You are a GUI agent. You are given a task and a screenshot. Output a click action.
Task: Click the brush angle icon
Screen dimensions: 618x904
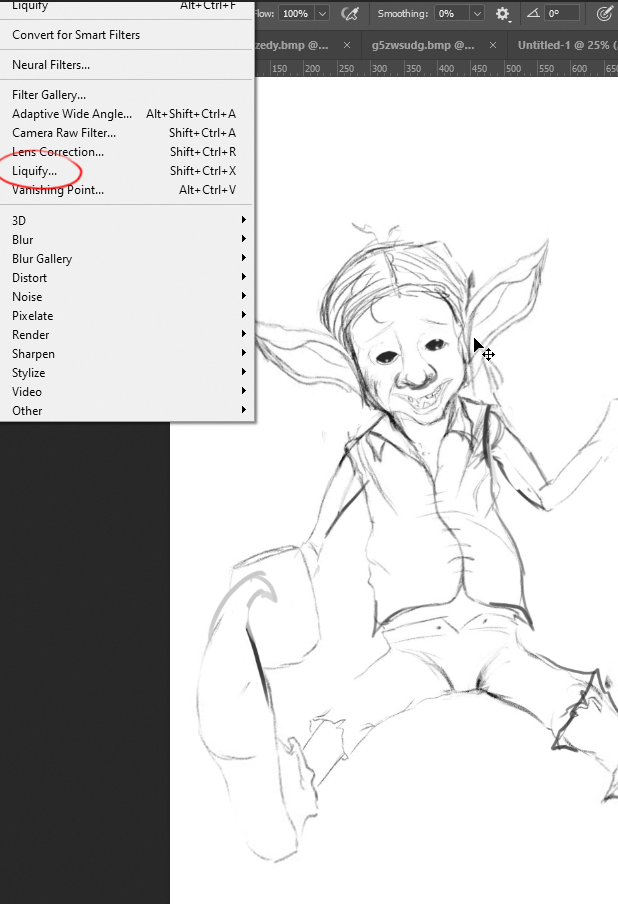(531, 14)
